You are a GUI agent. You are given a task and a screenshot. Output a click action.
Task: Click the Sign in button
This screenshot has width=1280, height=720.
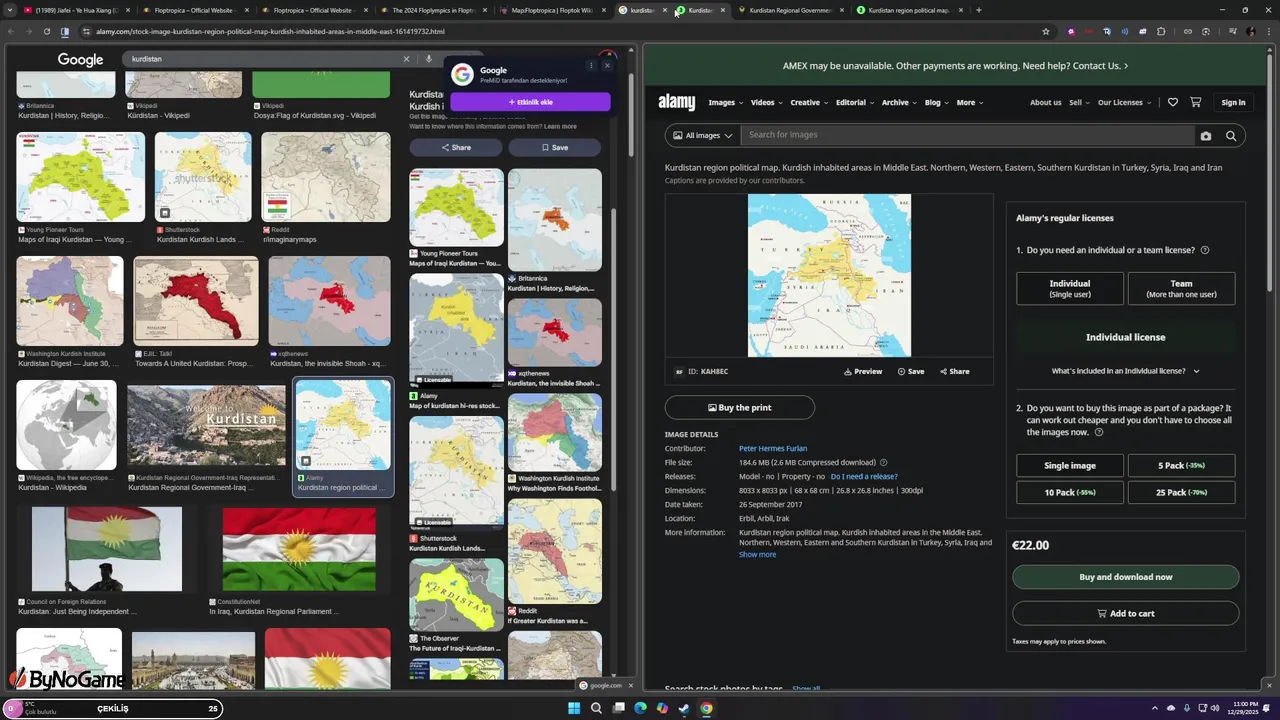1233,103
